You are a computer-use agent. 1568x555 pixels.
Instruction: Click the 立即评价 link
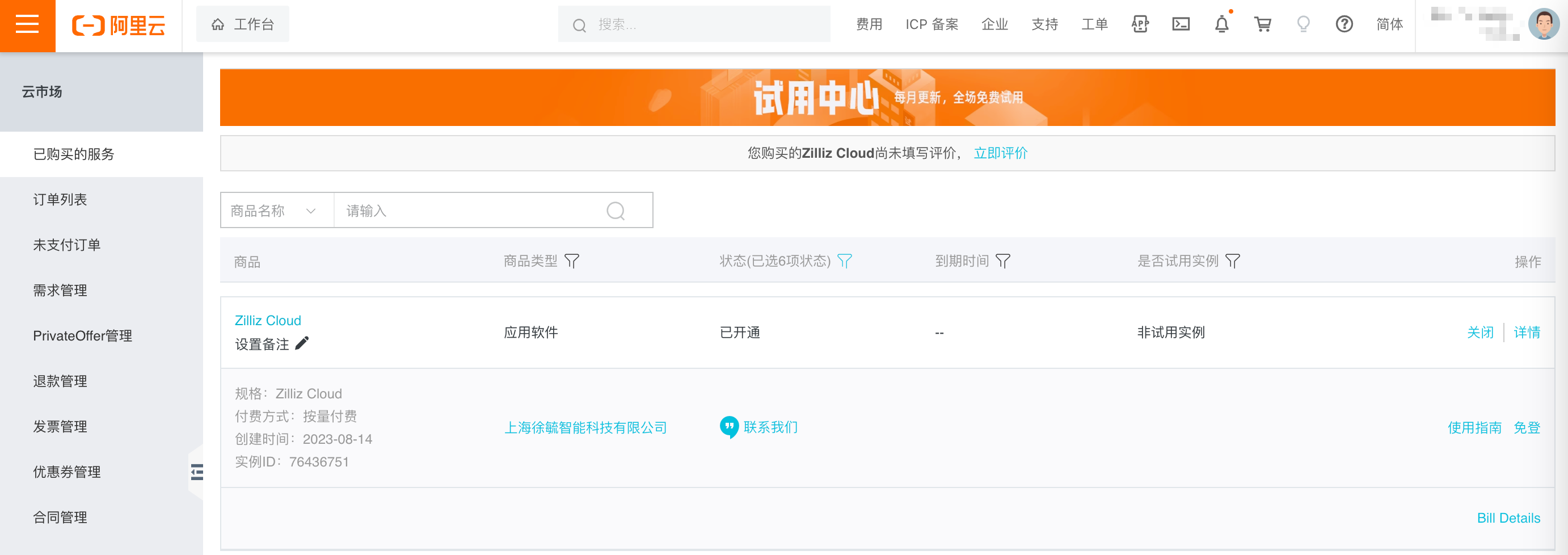click(x=1000, y=153)
